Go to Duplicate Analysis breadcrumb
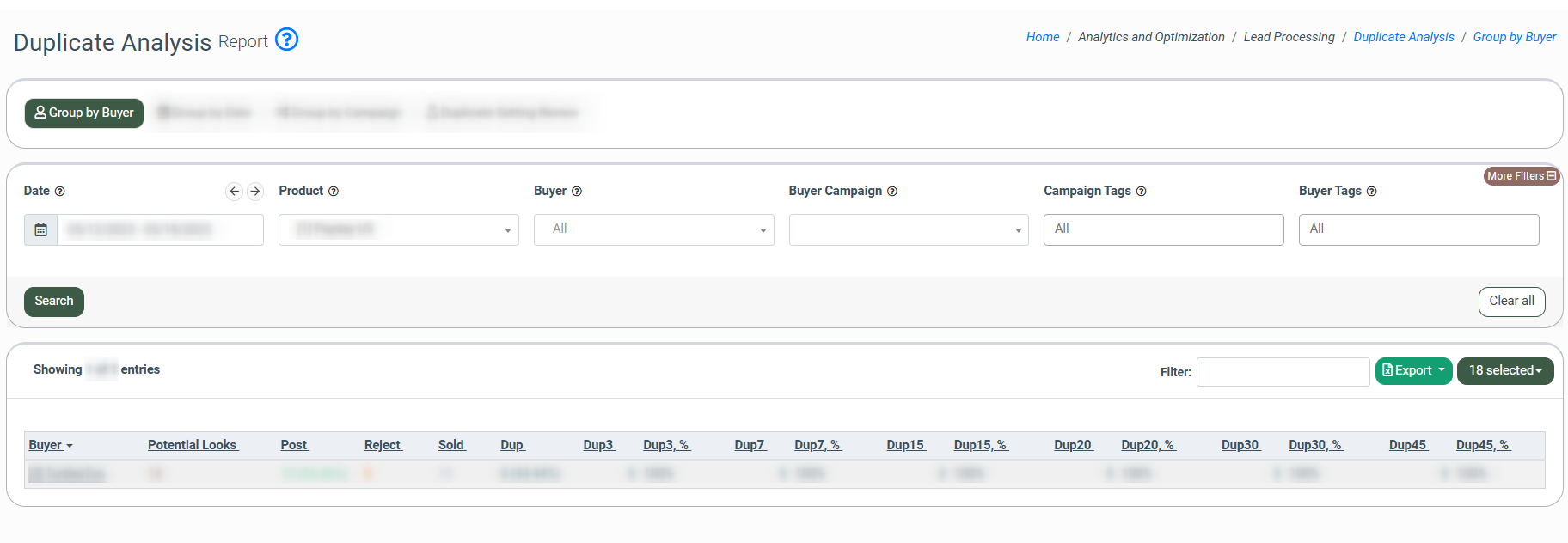The width and height of the screenshot is (1568, 543). click(x=1404, y=37)
